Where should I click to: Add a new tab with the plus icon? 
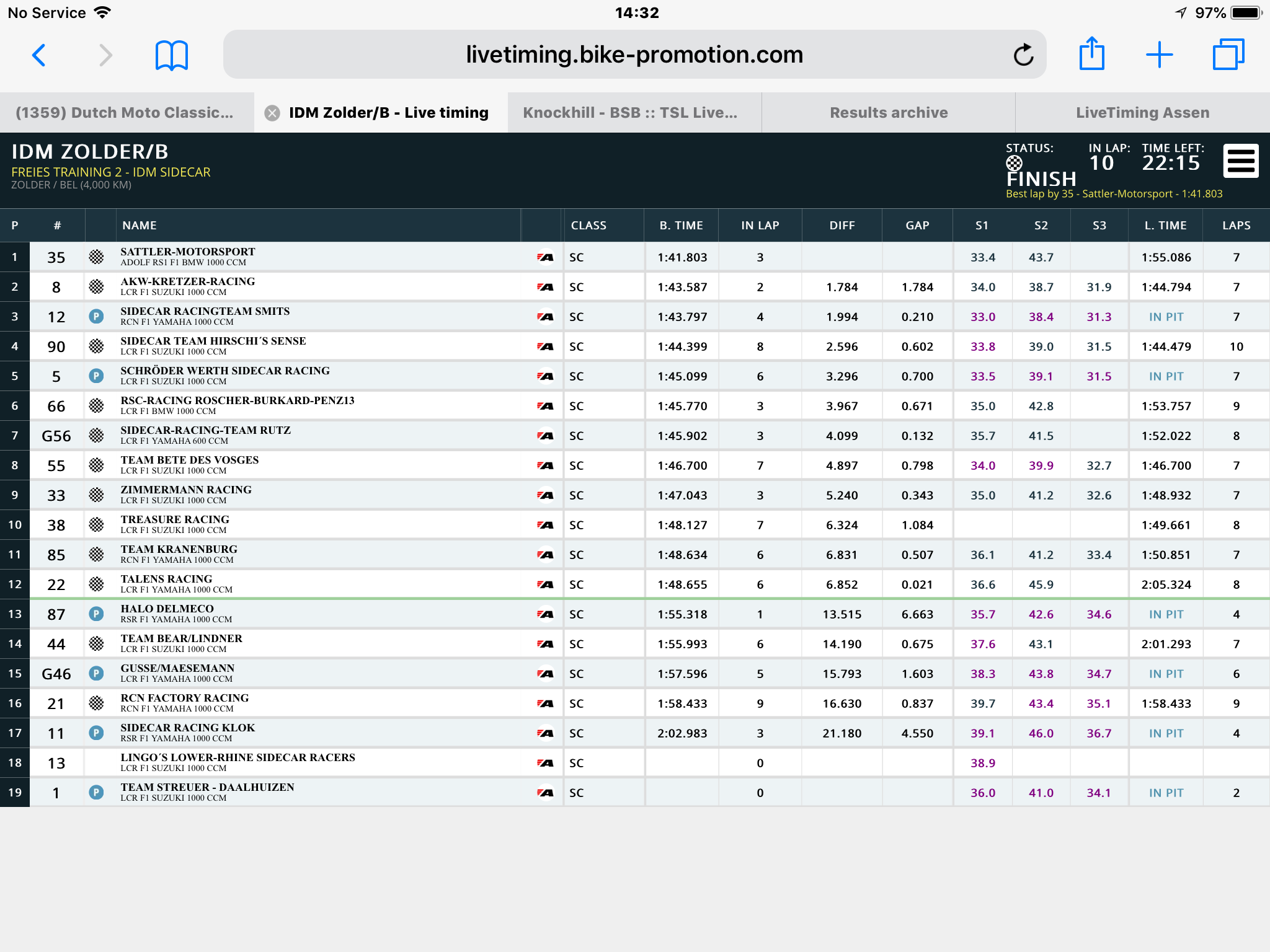click(x=1159, y=55)
